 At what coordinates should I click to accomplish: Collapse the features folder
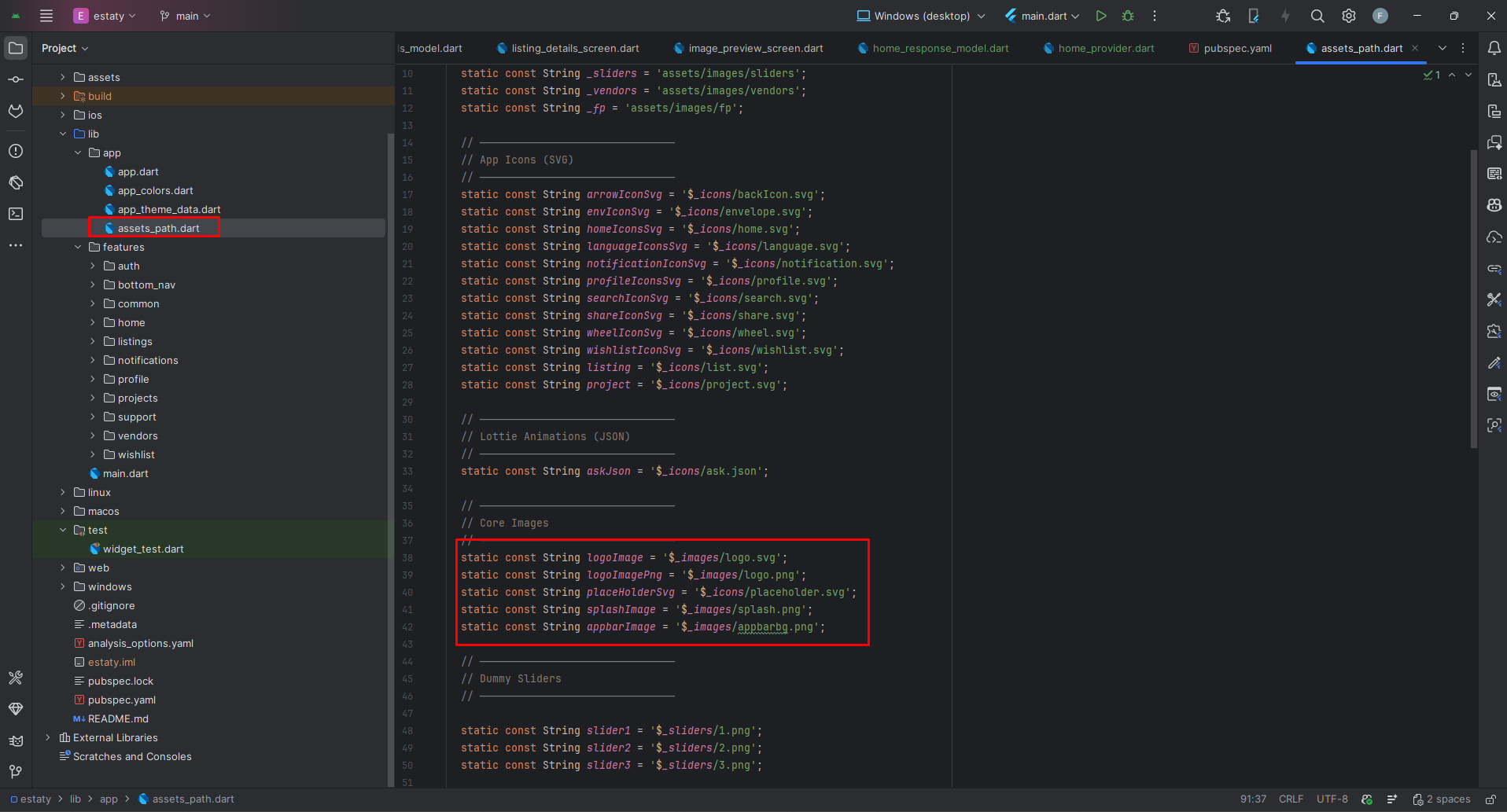(x=78, y=247)
